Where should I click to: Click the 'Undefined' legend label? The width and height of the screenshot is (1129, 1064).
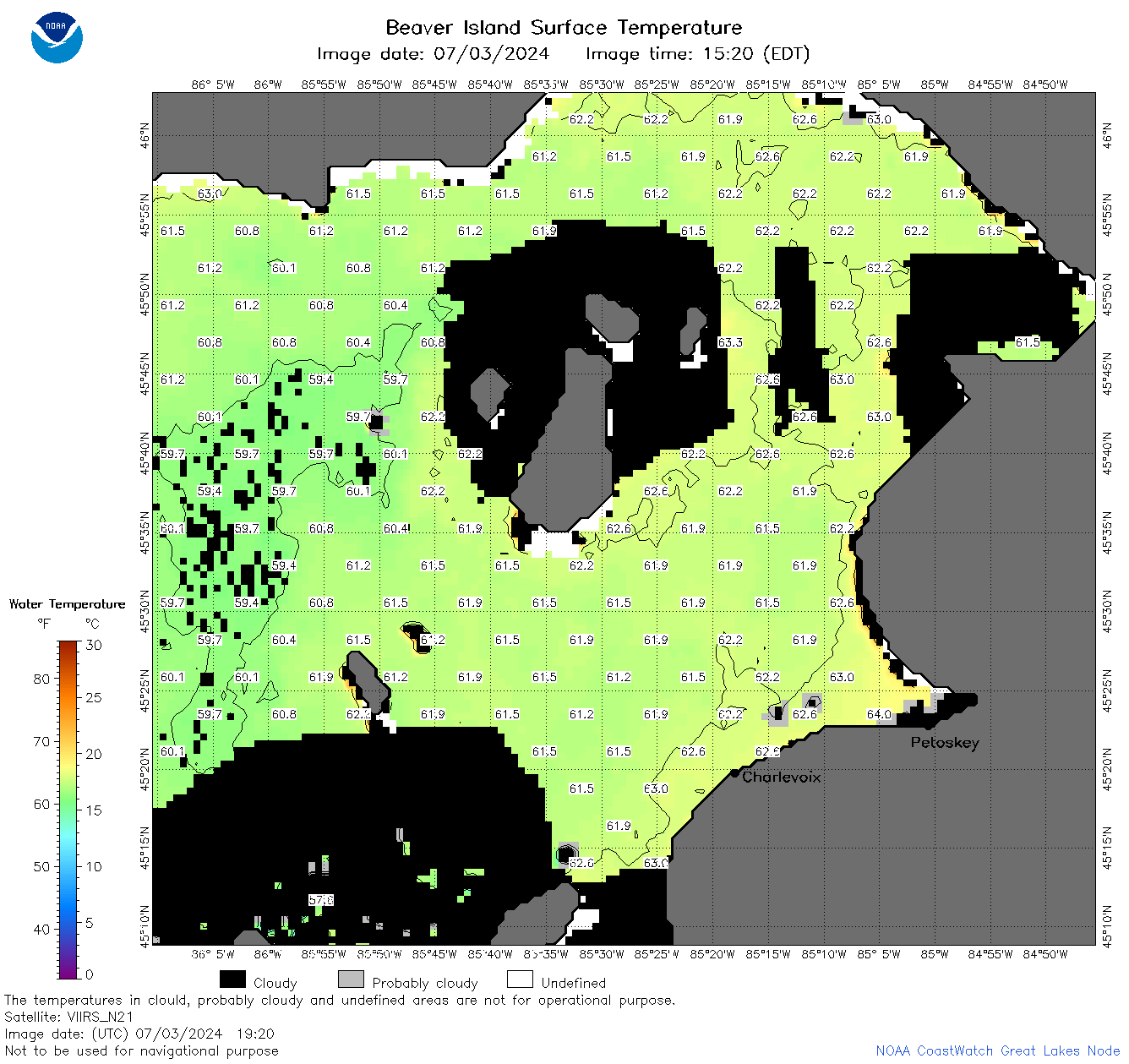[574, 983]
